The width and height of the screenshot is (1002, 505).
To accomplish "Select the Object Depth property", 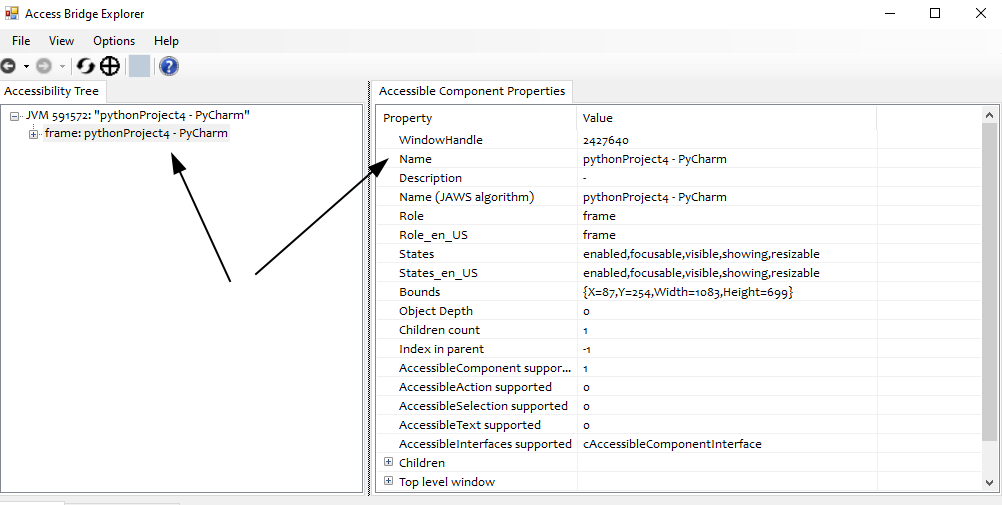I will [x=436, y=311].
